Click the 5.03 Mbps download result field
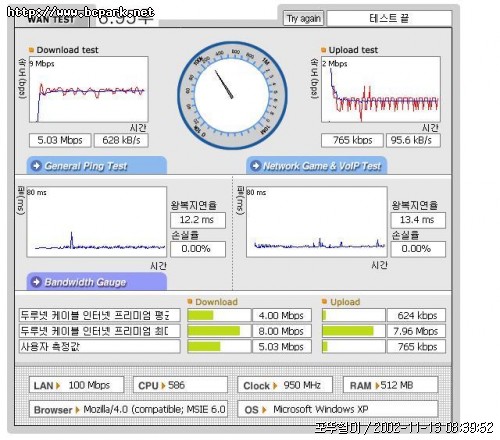Screen dimensions: 500x440 [60, 140]
